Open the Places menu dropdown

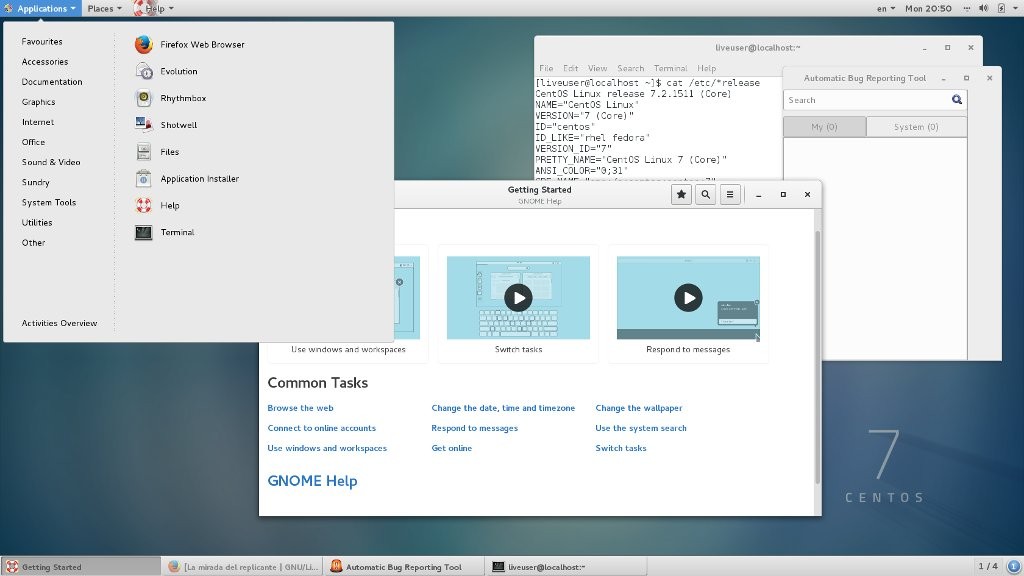104,8
